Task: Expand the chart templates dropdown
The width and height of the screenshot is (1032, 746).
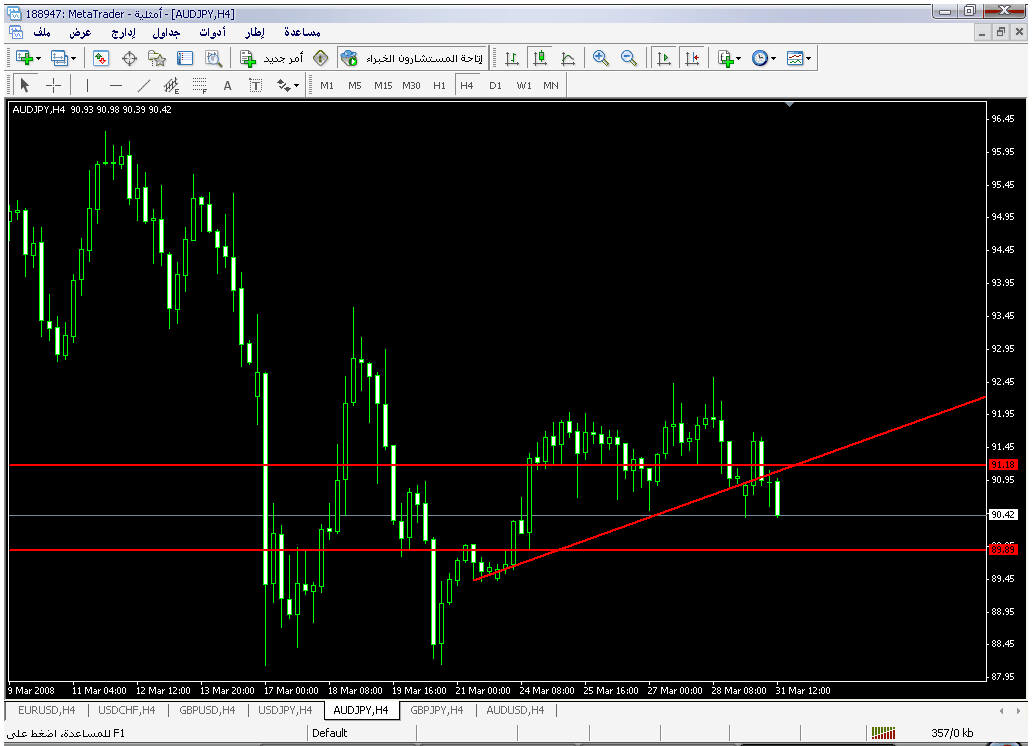Action: [x=798, y=58]
